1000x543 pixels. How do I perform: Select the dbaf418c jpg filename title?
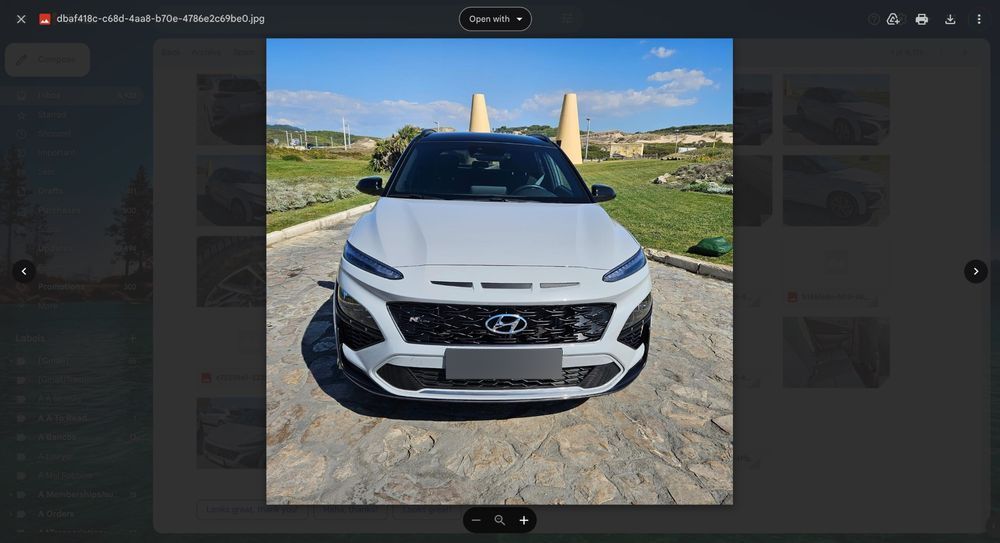(x=161, y=19)
